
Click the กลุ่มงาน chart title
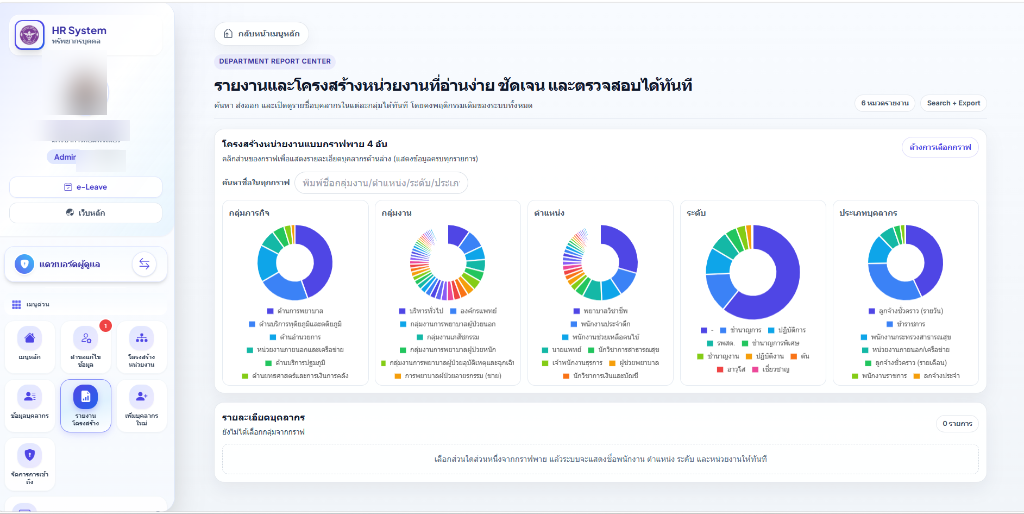pyautogui.click(x=396, y=213)
